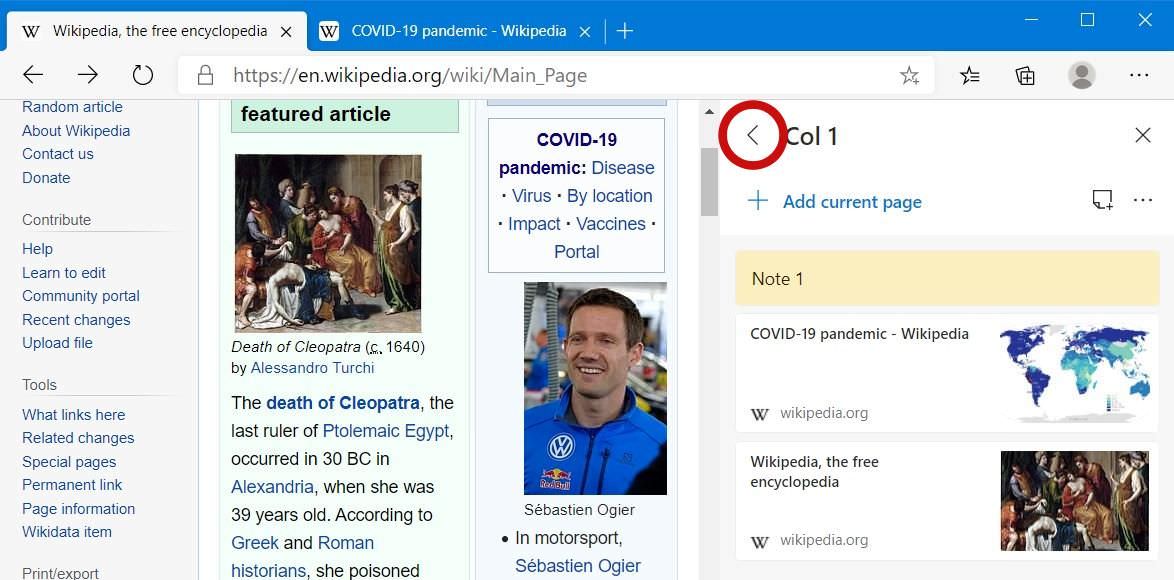Open the user profile avatar
This screenshot has width=1174, height=580.
1082,75
